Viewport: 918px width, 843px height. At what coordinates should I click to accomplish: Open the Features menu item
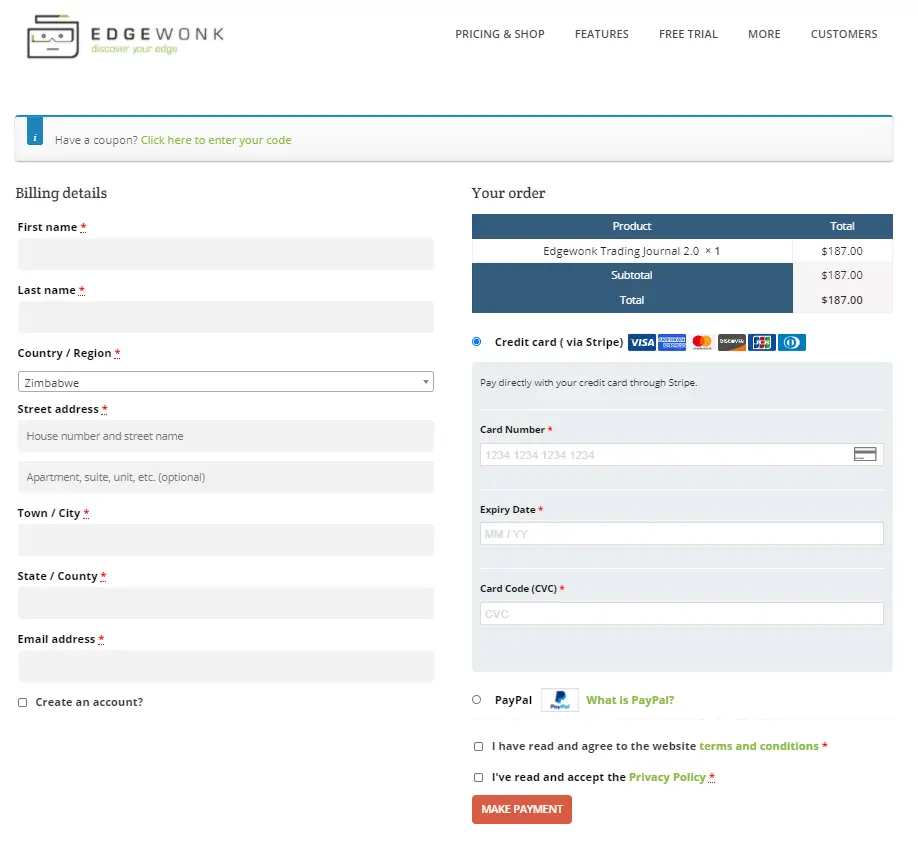pyautogui.click(x=602, y=34)
